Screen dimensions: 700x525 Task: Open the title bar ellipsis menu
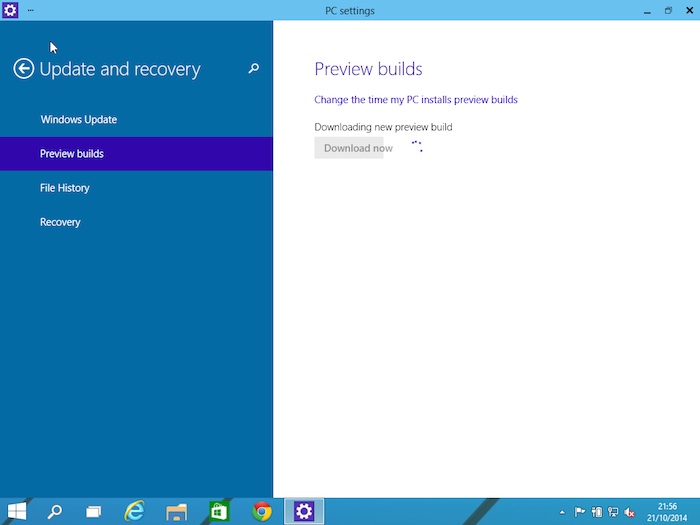[x=30, y=10]
